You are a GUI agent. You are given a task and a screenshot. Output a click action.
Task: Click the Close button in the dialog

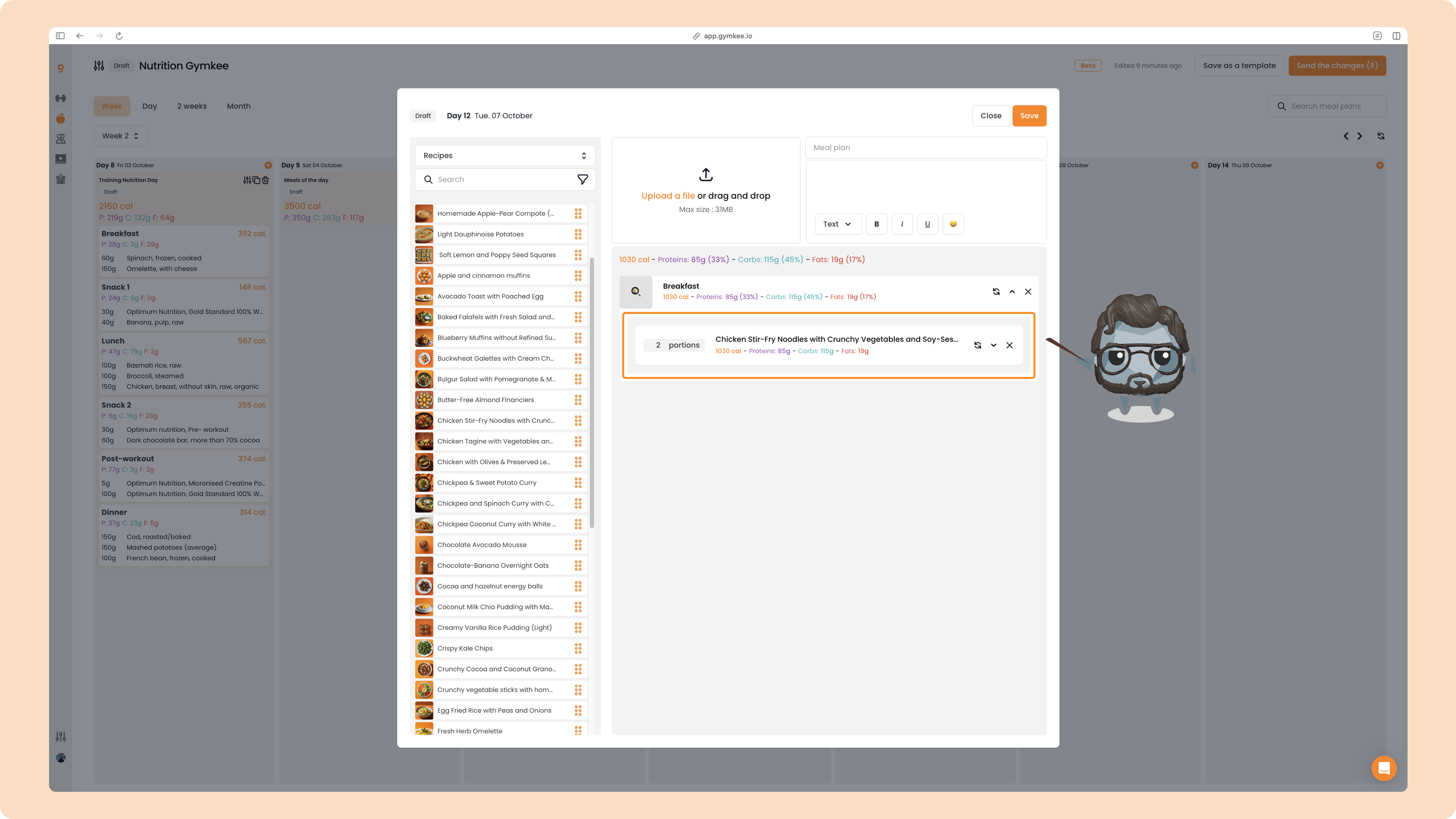coord(990,116)
